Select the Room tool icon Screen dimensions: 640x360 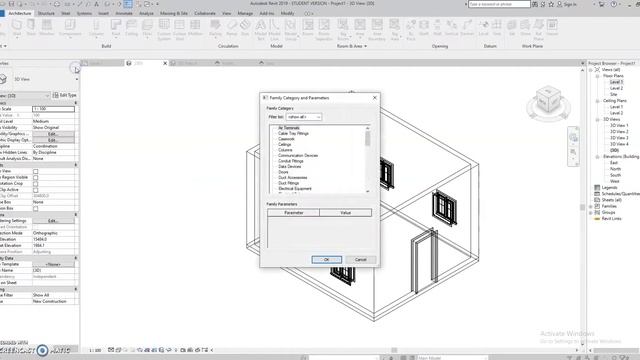(x=308, y=27)
